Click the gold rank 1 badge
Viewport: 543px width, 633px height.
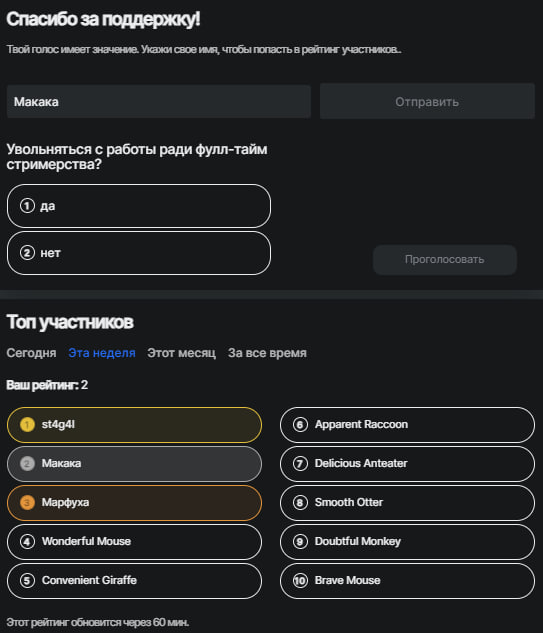click(27, 425)
